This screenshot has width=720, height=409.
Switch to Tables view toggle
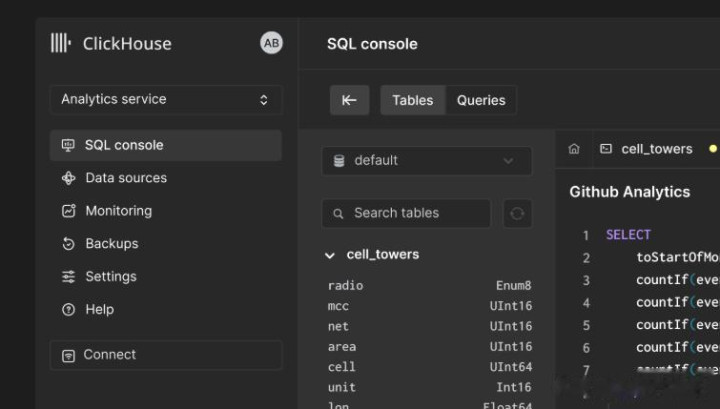click(x=412, y=100)
